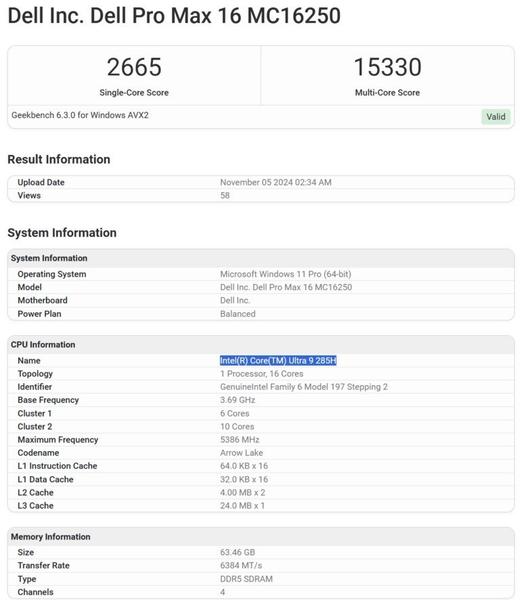Click the Microsoft Windows 11 Pro operating system value
This screenshot has width=520, height=600.
tap(285, 274)
